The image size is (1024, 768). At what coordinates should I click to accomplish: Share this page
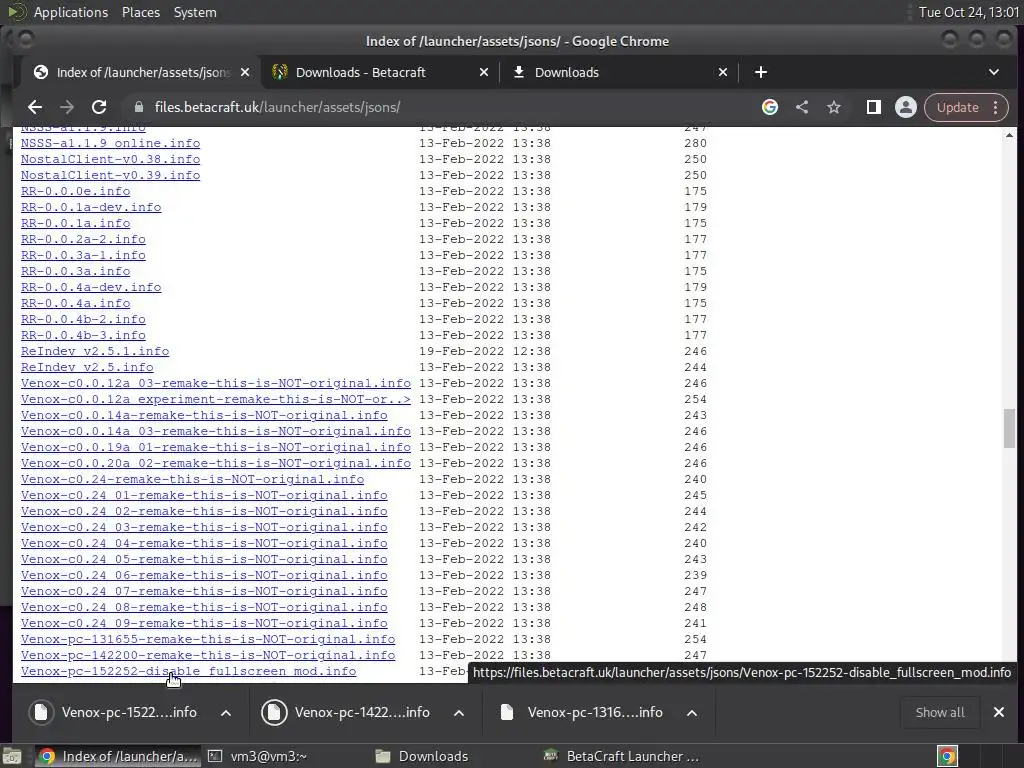(802, 107)
